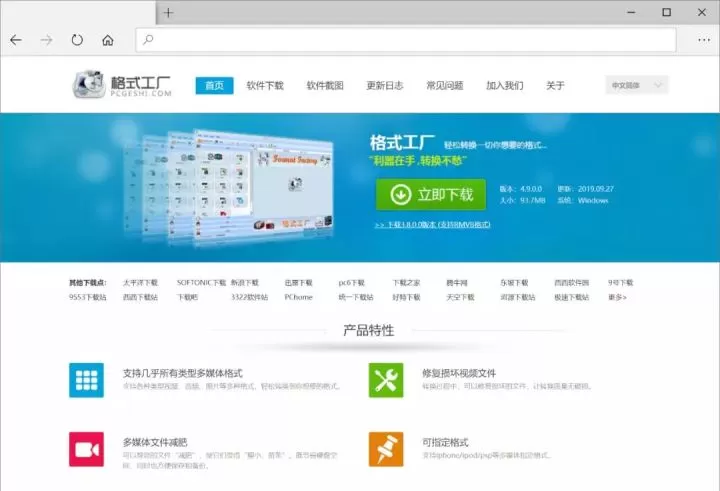This screenshot has height=491, width=720.
Task: Select the 首页 navigation tab
Action: click(x=214, y=85)
